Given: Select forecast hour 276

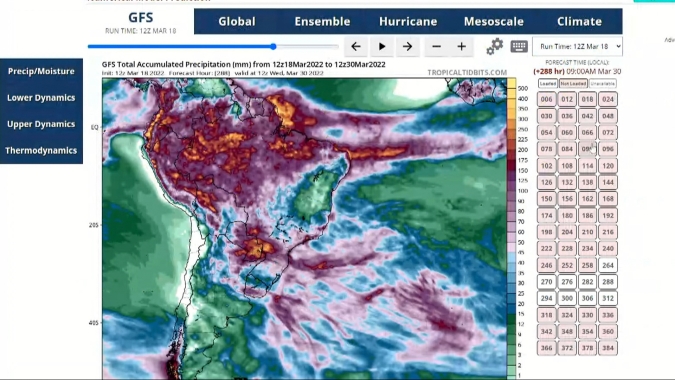Looking at the screenshot, I should 567,282.
